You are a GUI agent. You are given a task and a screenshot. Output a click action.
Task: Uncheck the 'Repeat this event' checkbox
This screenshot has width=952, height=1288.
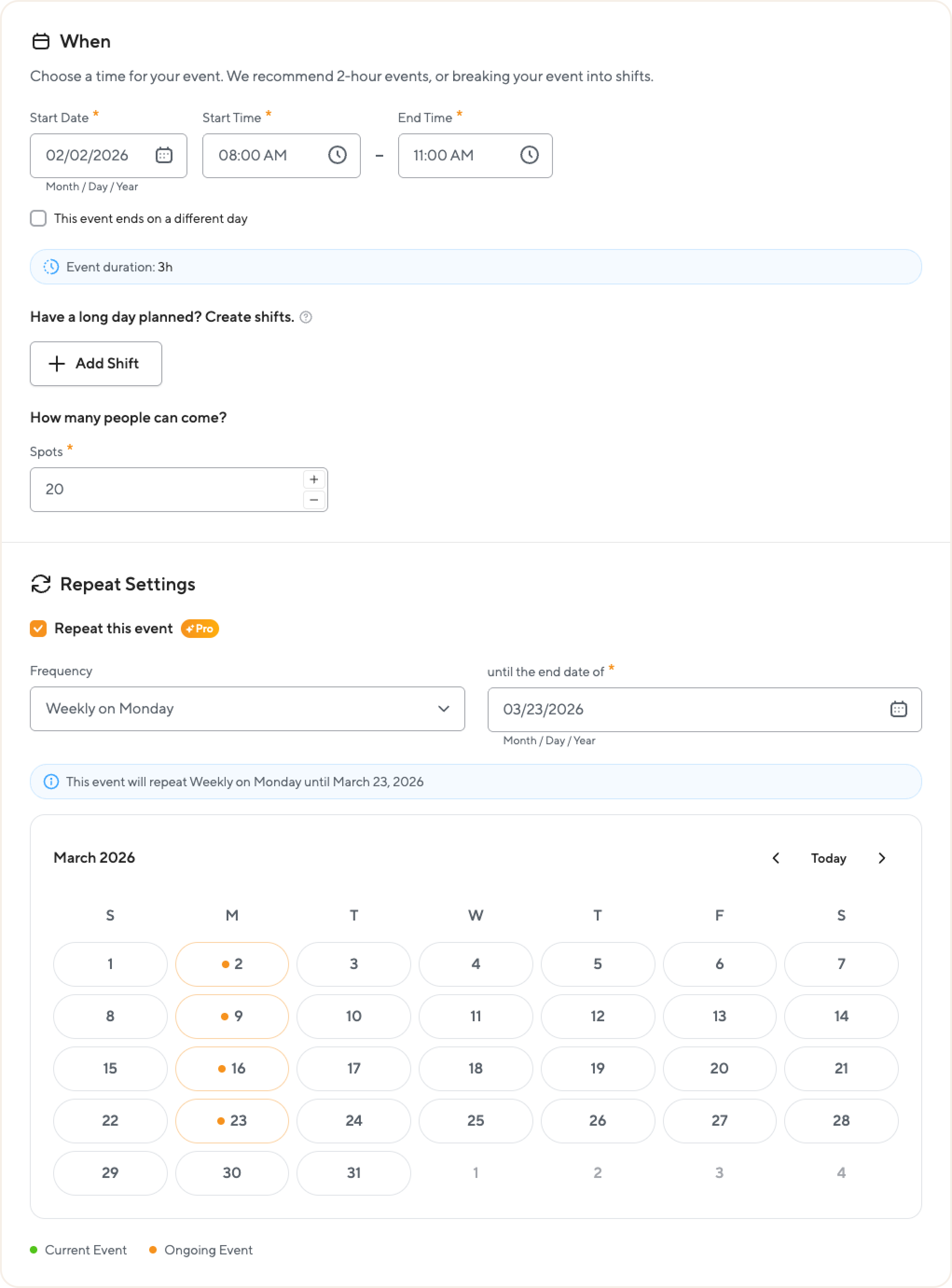click(x=38, y=628)
